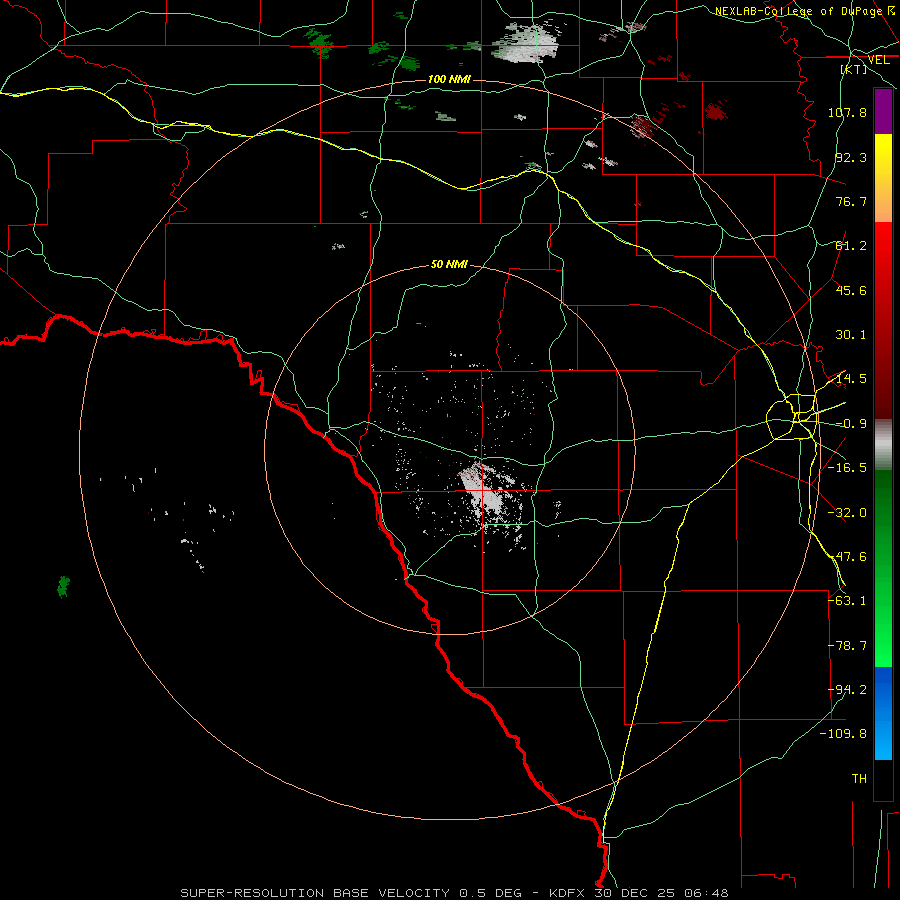Click the -94.2 legend value
This screenshot has height=900, width=900.
click(847, 690)
